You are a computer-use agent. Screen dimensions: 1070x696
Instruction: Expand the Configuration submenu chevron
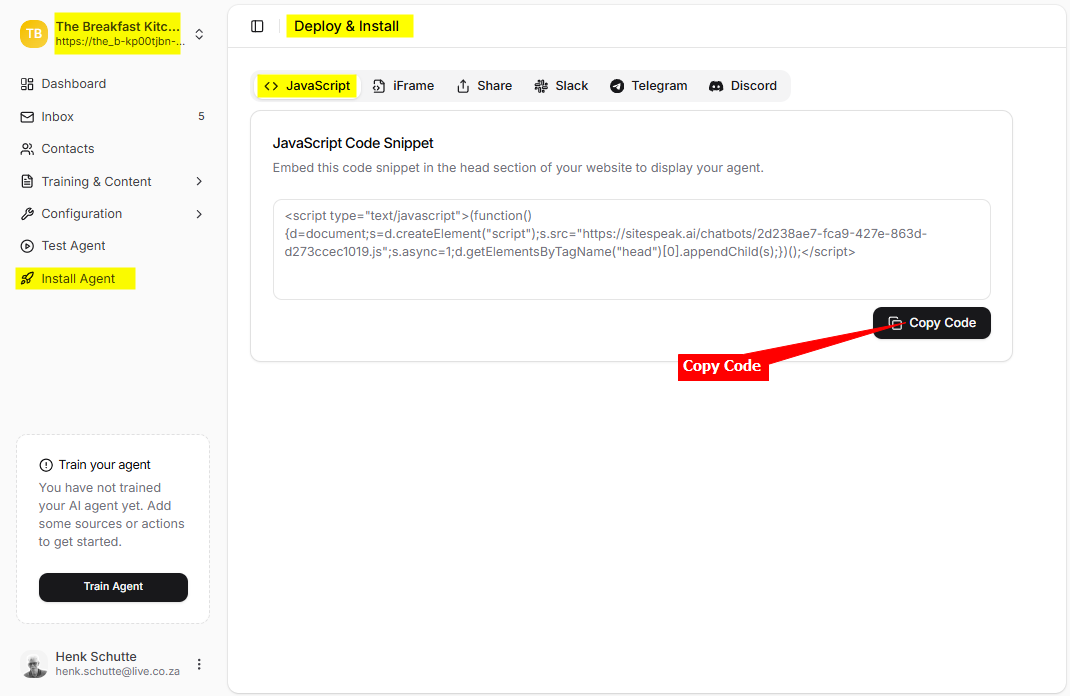[199, 214]
